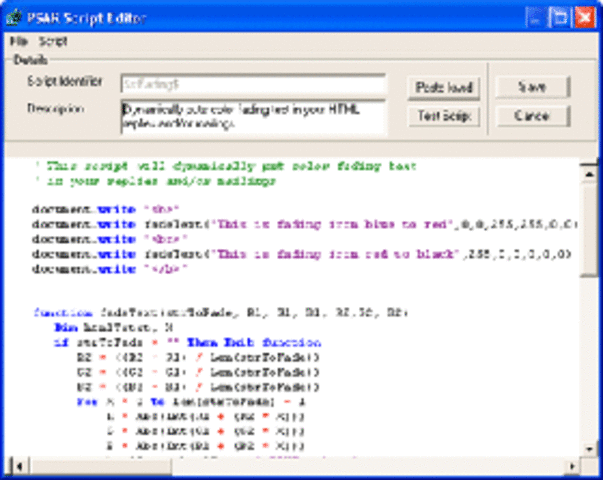
Task: Click the Test Script button
Action: tap(444, 116)
